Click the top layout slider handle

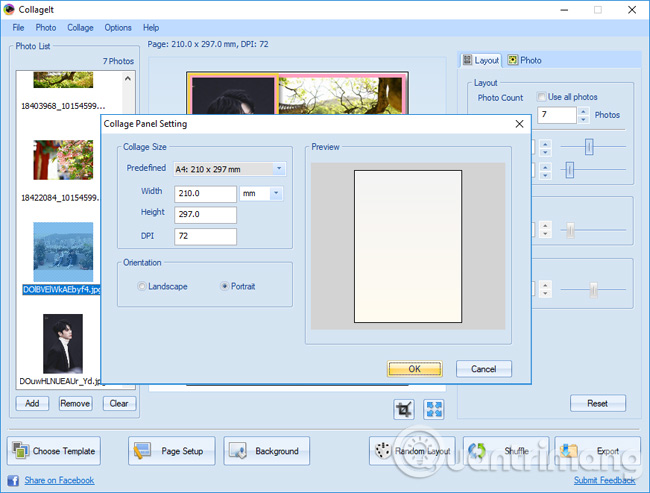coord(590,147)
